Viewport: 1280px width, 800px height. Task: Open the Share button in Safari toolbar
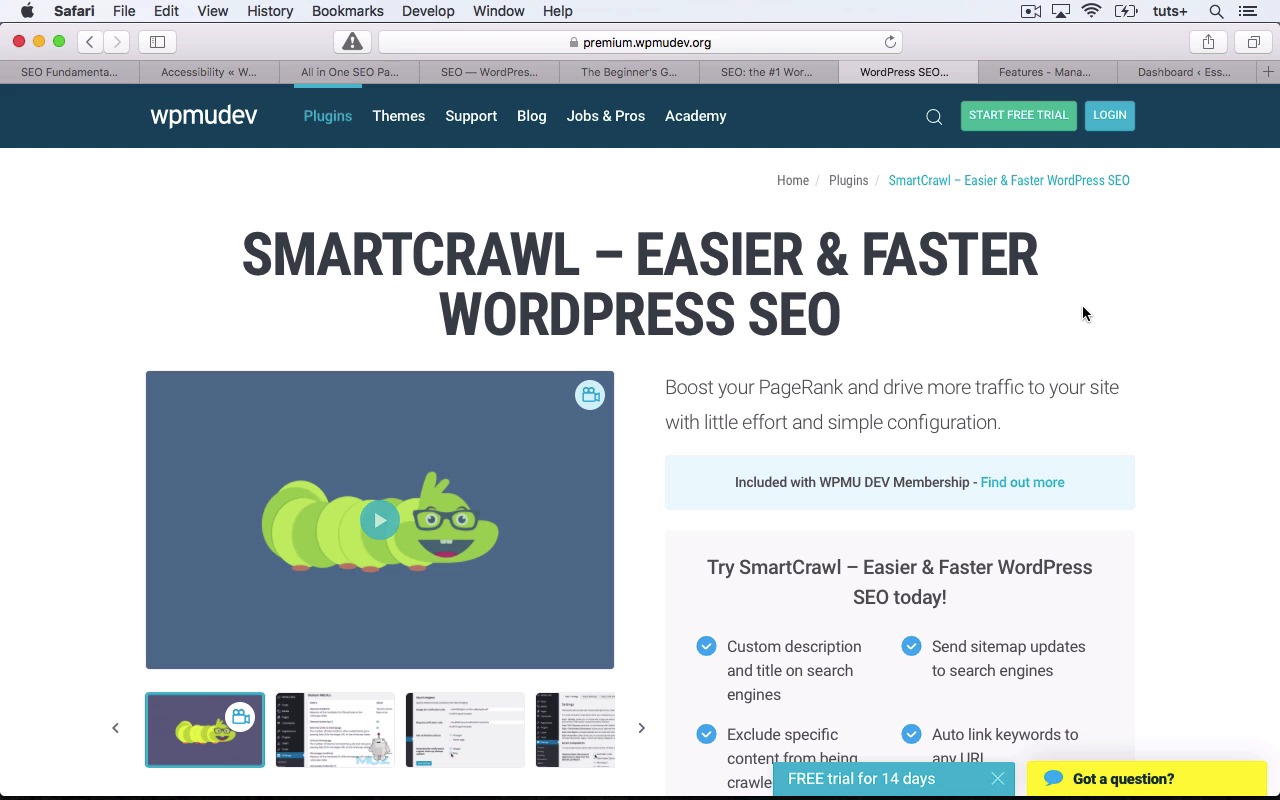pyautogui.click(x=1208, y=42)
